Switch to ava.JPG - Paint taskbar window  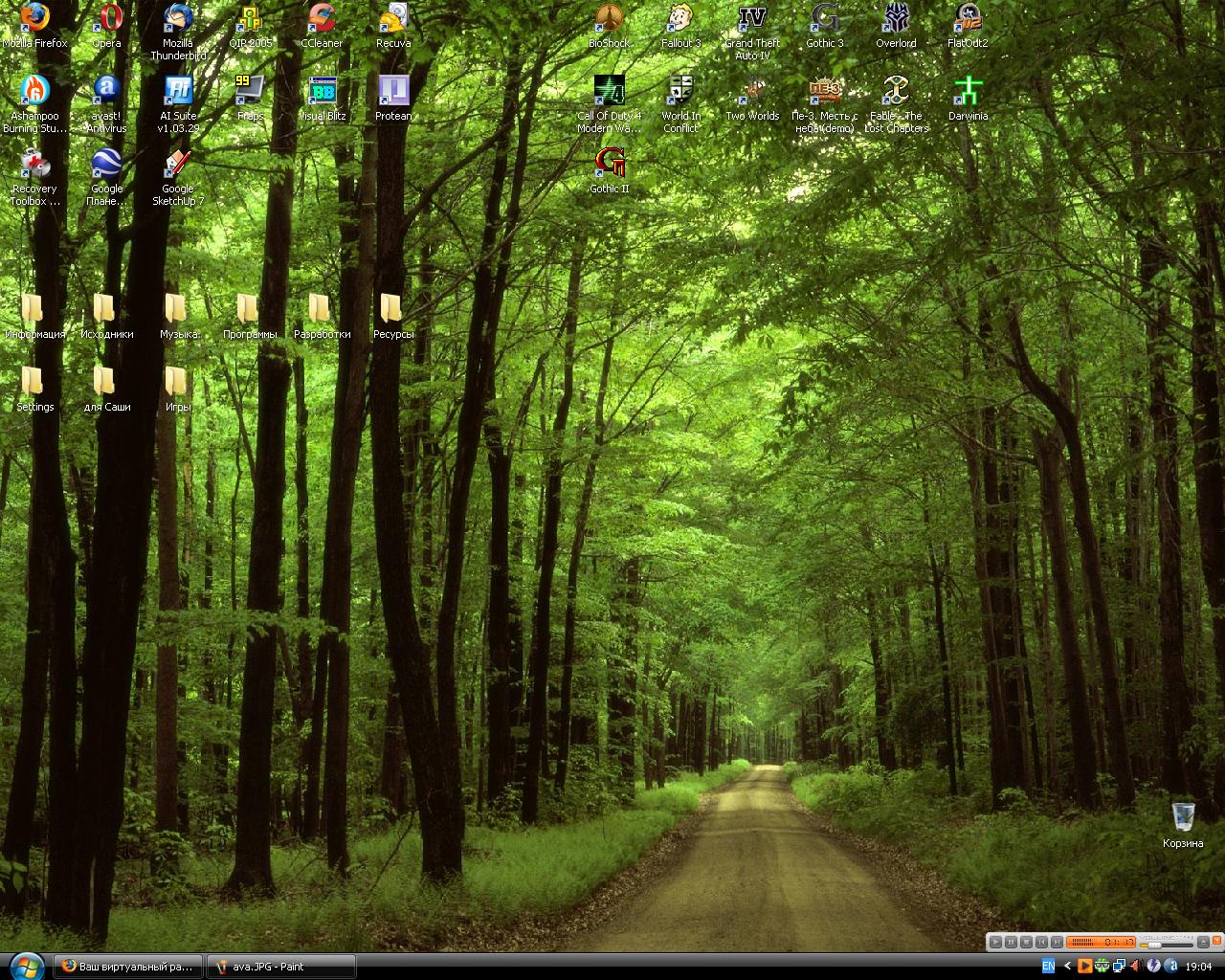pyautogui.click(x=280, y=967)
